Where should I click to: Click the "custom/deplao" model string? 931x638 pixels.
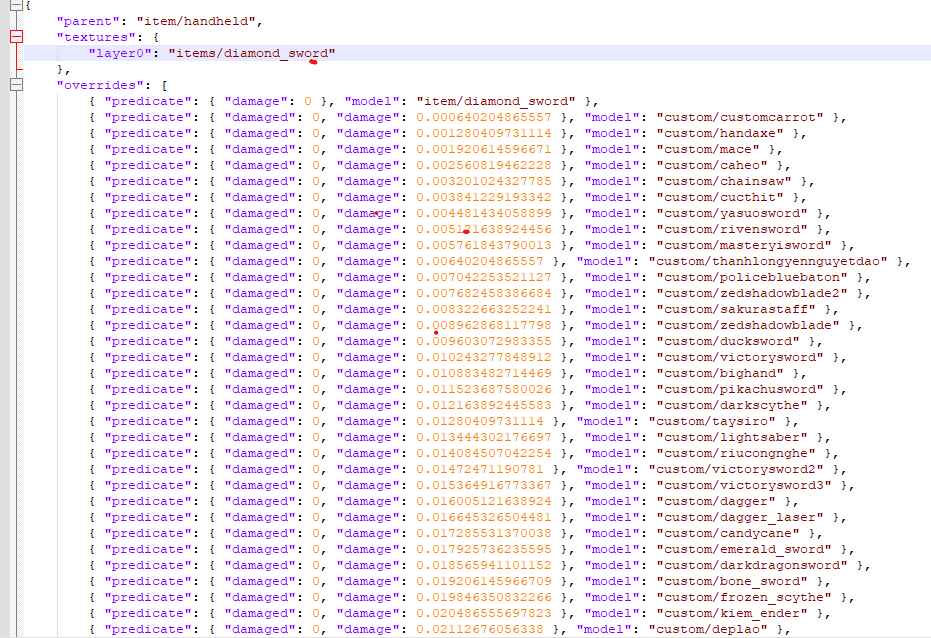point(708,630)
